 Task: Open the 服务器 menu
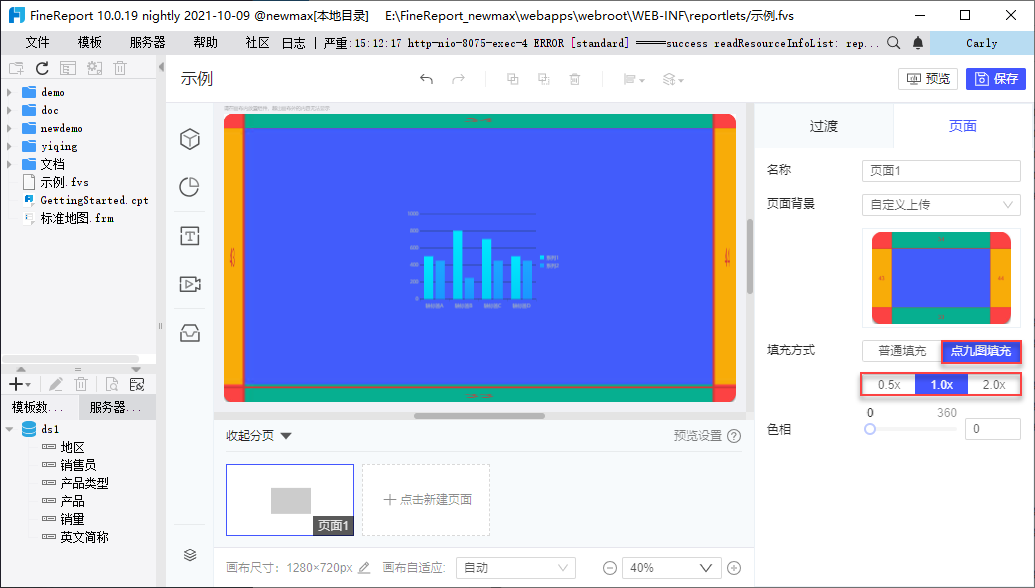147,43
